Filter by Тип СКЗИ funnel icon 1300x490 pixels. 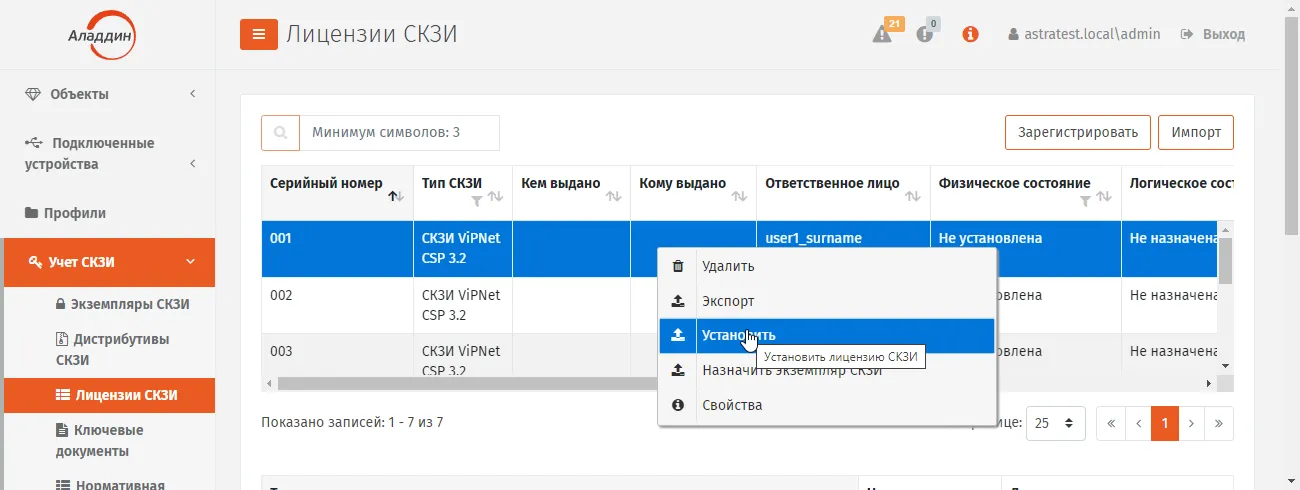pyautogui.click(x=477, y=201)
